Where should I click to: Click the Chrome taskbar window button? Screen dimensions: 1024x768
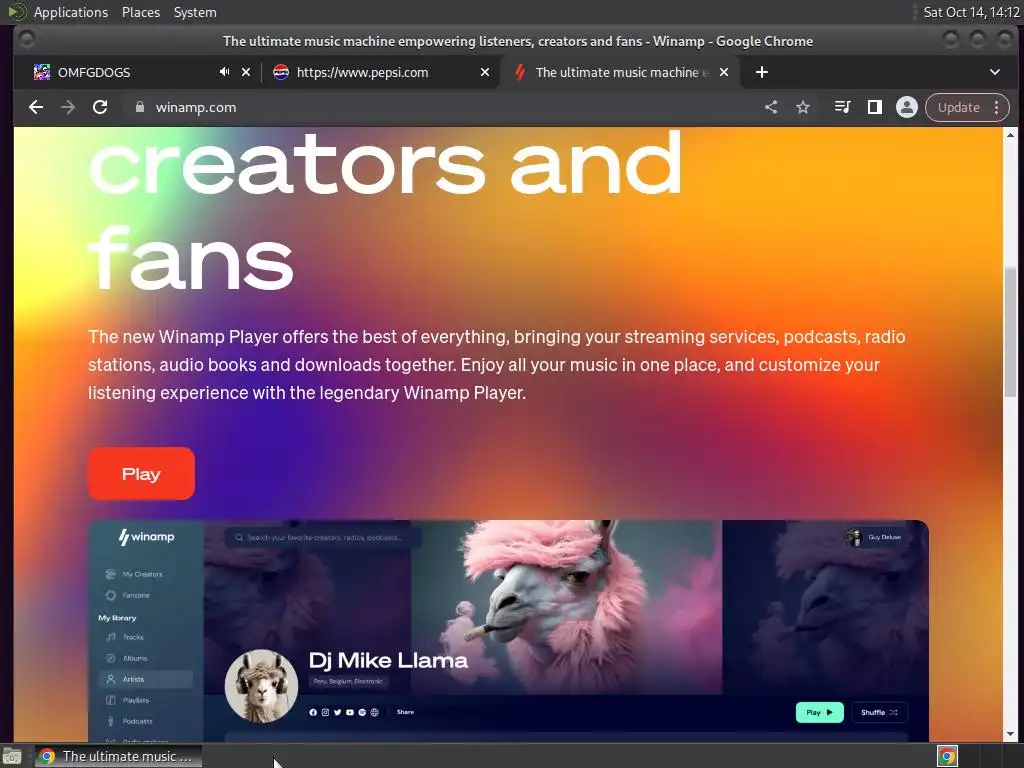tap(118, 756)
